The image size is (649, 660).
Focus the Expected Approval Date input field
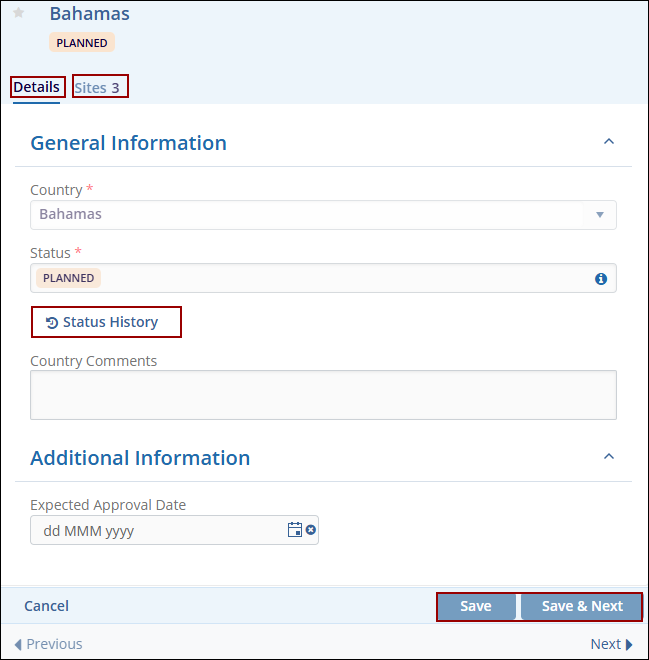160,530
